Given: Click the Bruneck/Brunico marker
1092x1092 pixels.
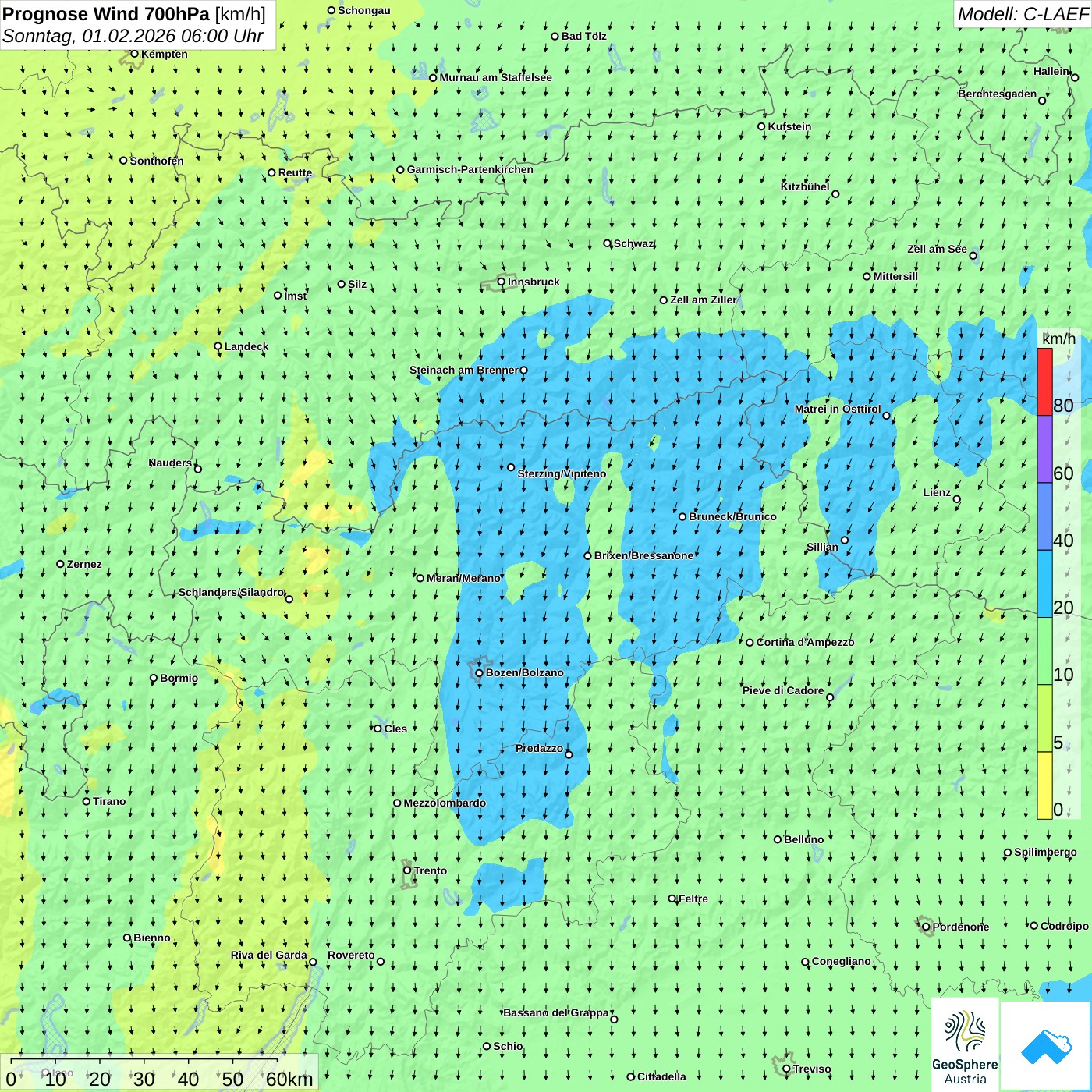Looking at the screenshot, I should (x=682, y=516).
